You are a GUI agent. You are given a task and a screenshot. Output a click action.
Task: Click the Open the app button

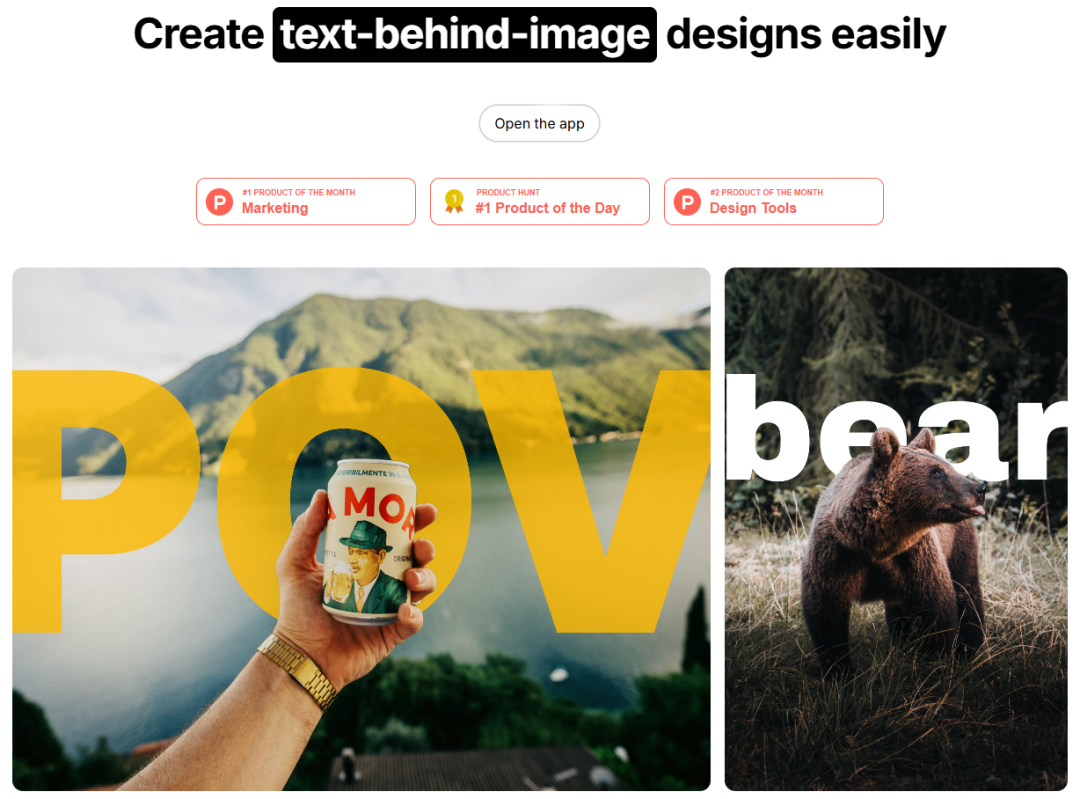click(539, 123)
